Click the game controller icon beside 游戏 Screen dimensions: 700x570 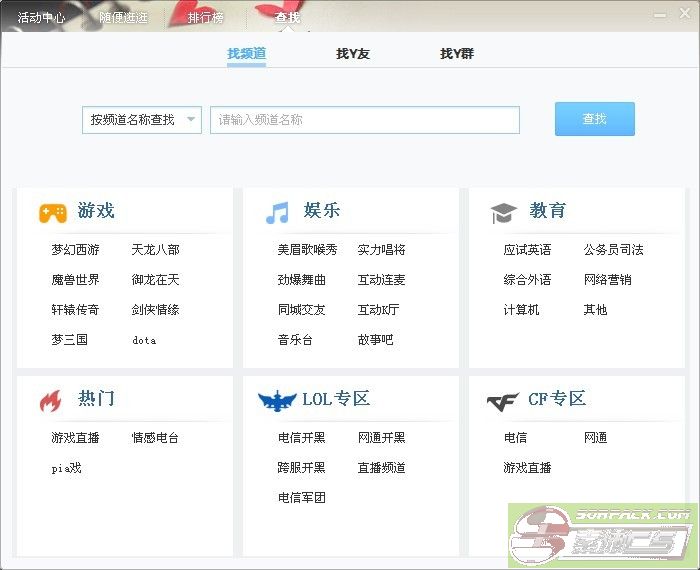53,212
